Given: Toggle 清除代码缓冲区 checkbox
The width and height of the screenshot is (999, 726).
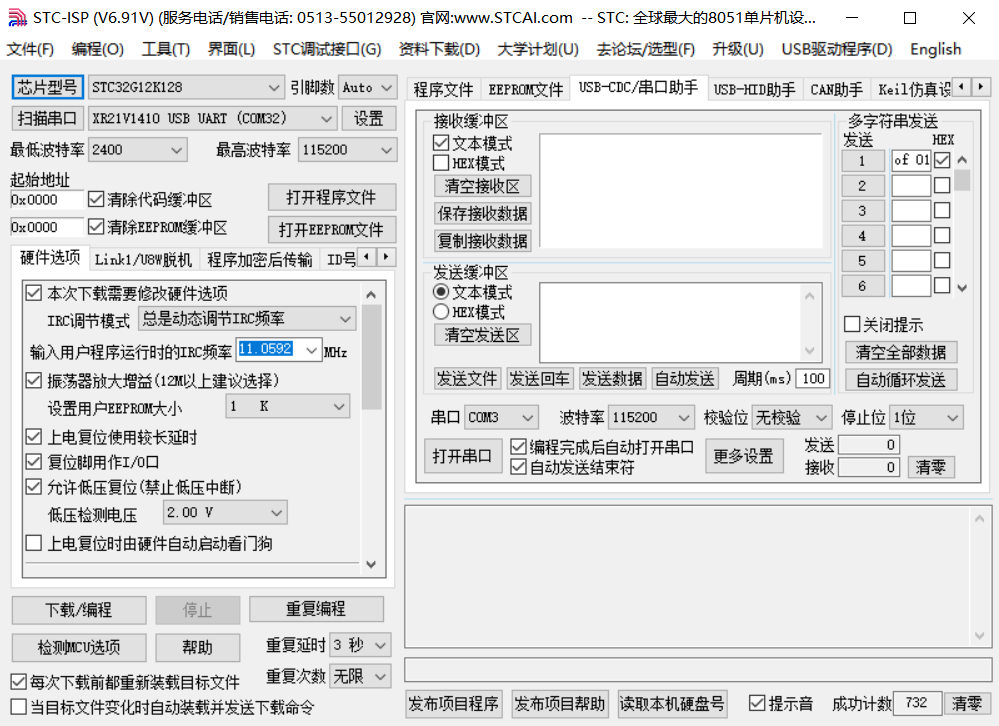Looking at the screenshot, I should click(96, 199).
